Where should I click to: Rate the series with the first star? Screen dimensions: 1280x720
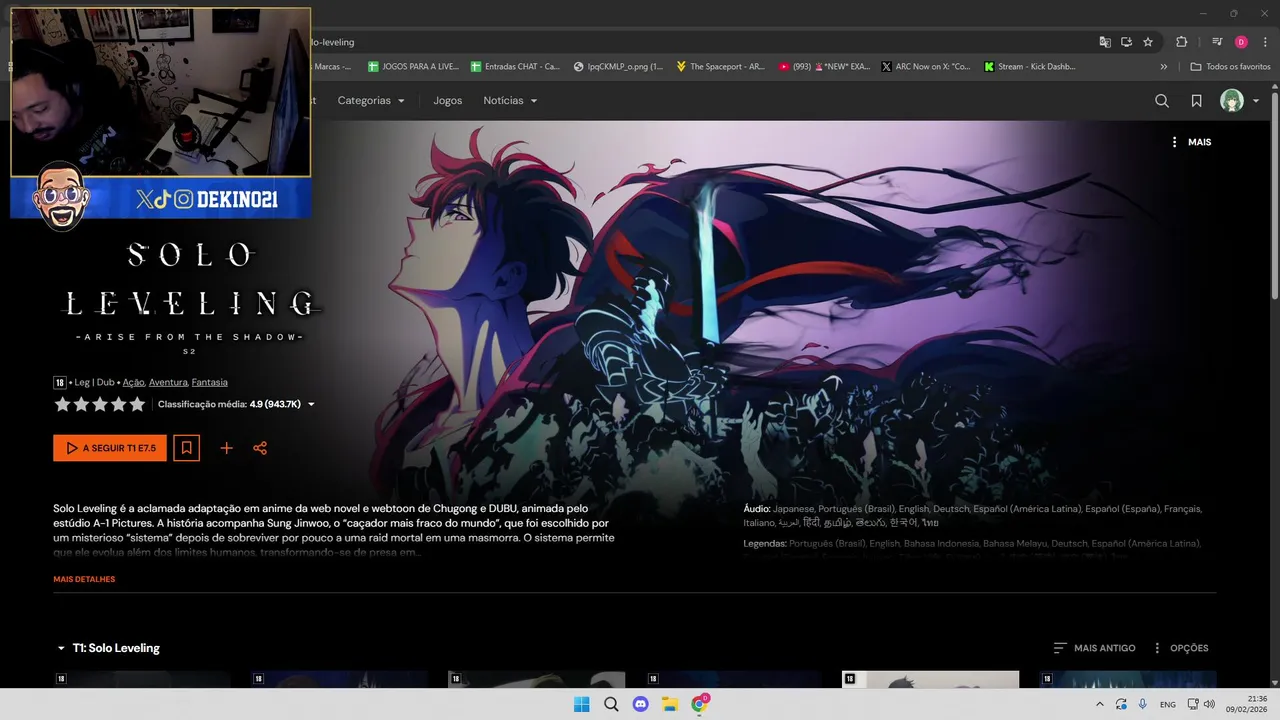[x=62, y=404]
